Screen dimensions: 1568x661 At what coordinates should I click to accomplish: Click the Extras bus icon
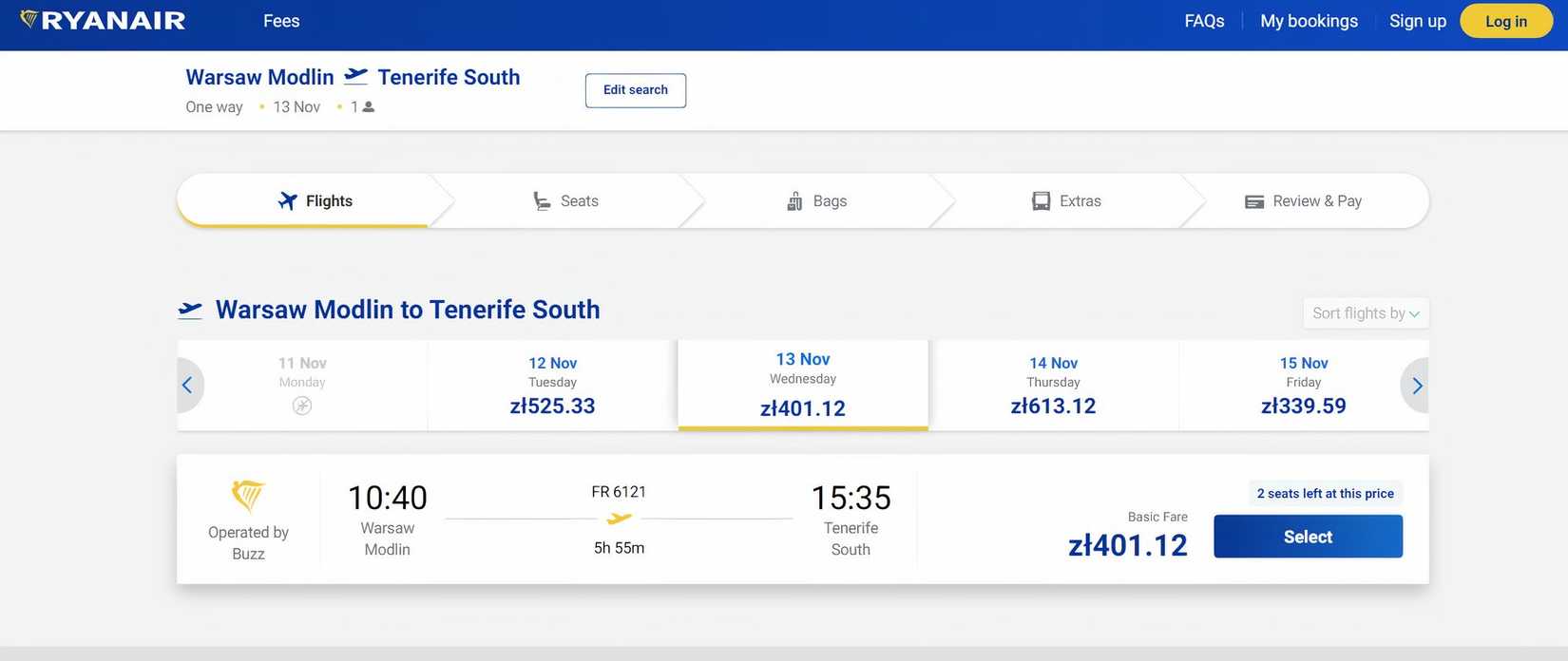tap(1039, 200)
